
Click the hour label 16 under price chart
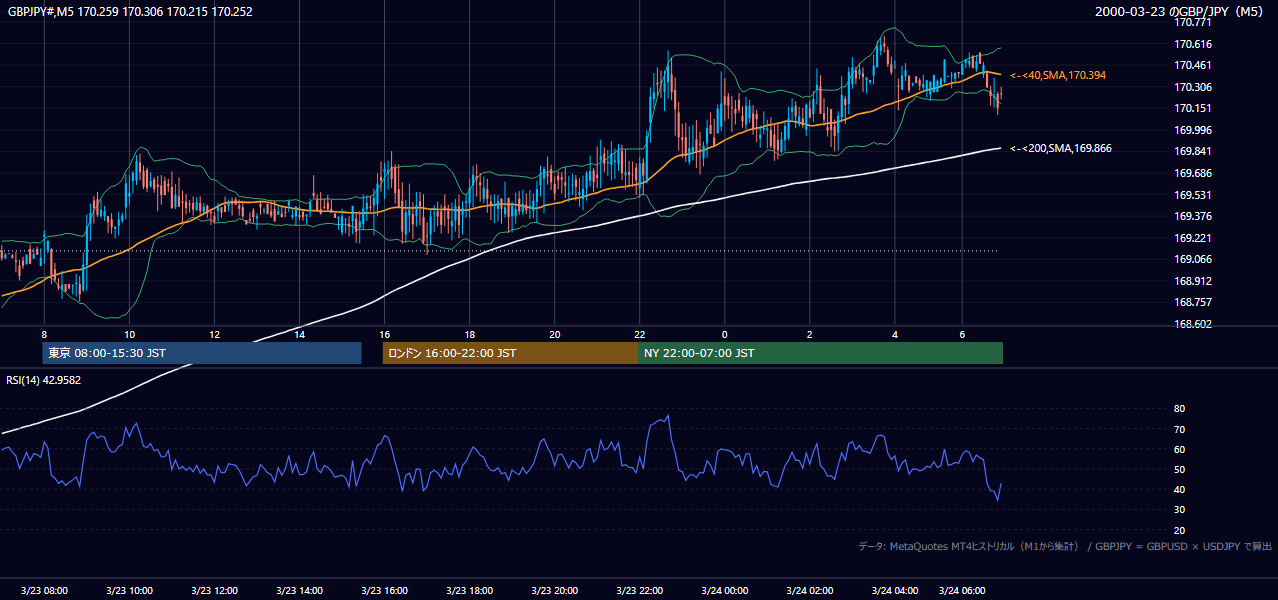[x=384, y=334]
